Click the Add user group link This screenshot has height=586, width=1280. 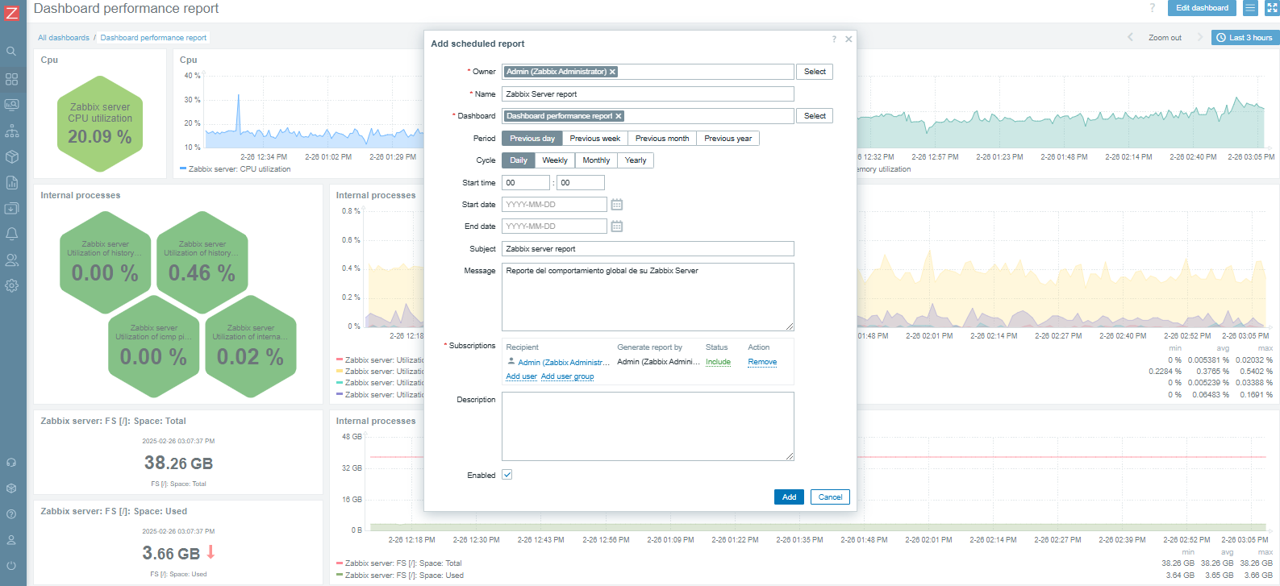point(567,377)
